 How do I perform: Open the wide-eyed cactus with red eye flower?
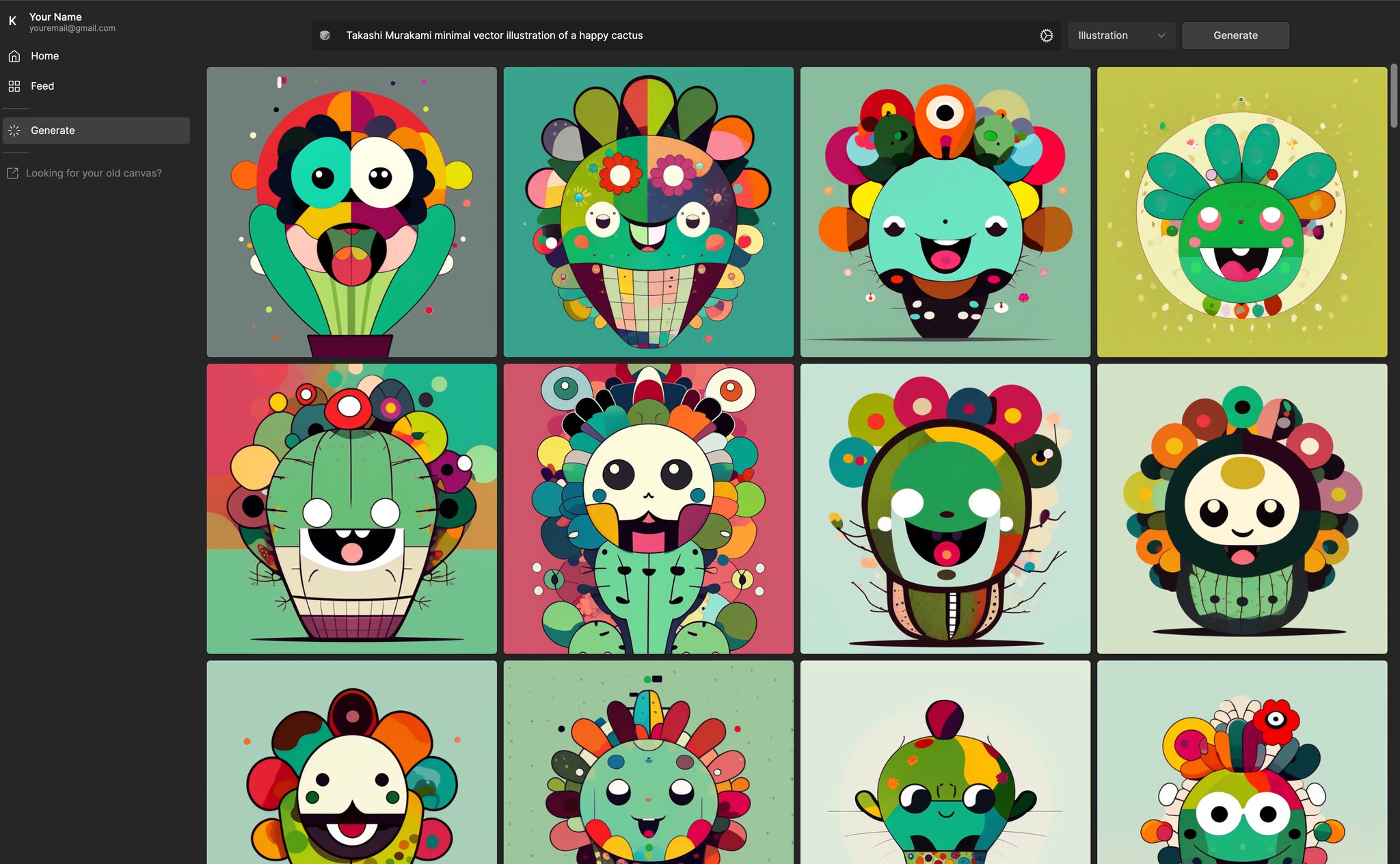point(1242,762)
